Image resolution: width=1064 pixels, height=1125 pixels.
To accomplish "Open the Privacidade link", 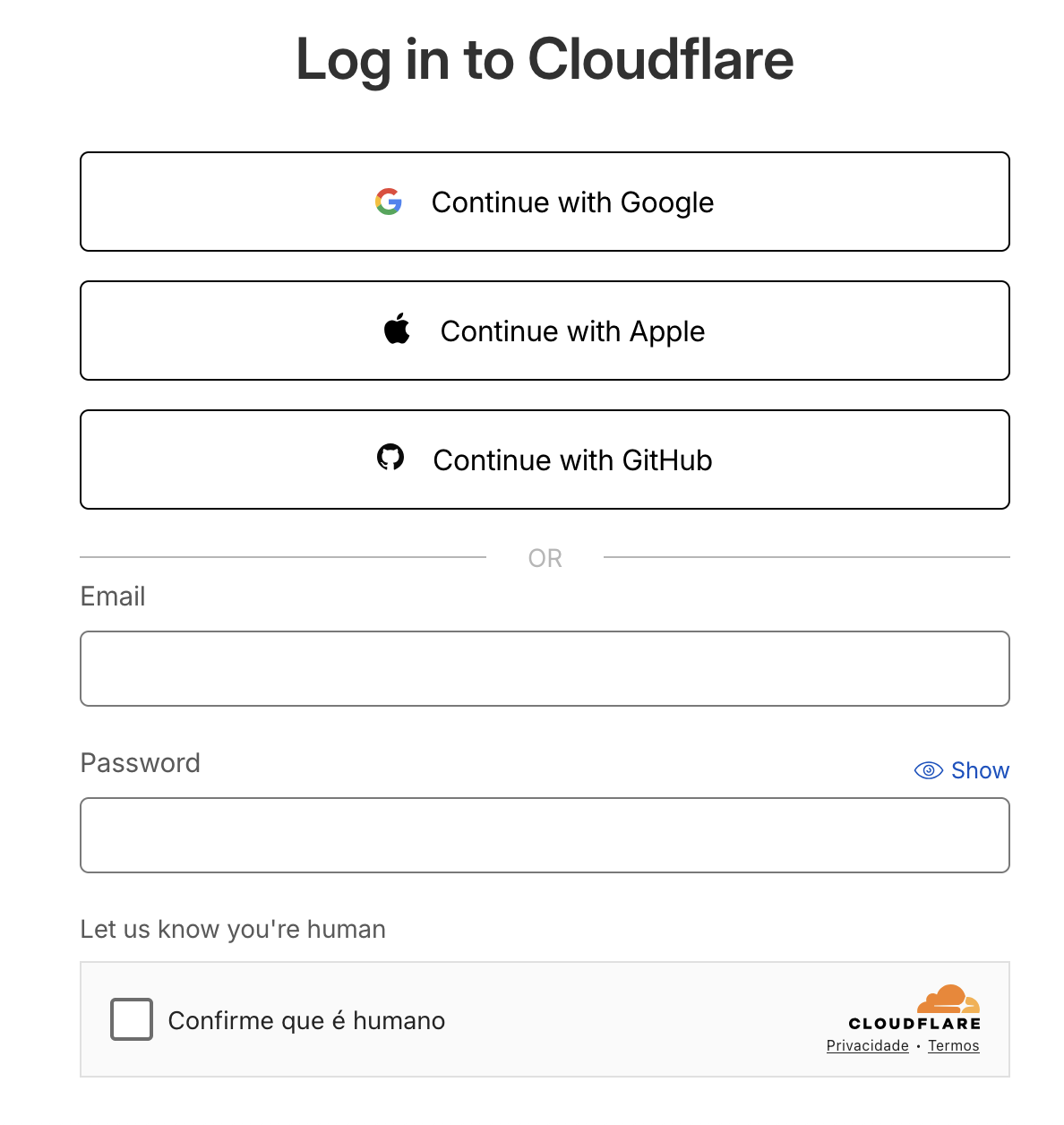I will tap(867, 1045).
